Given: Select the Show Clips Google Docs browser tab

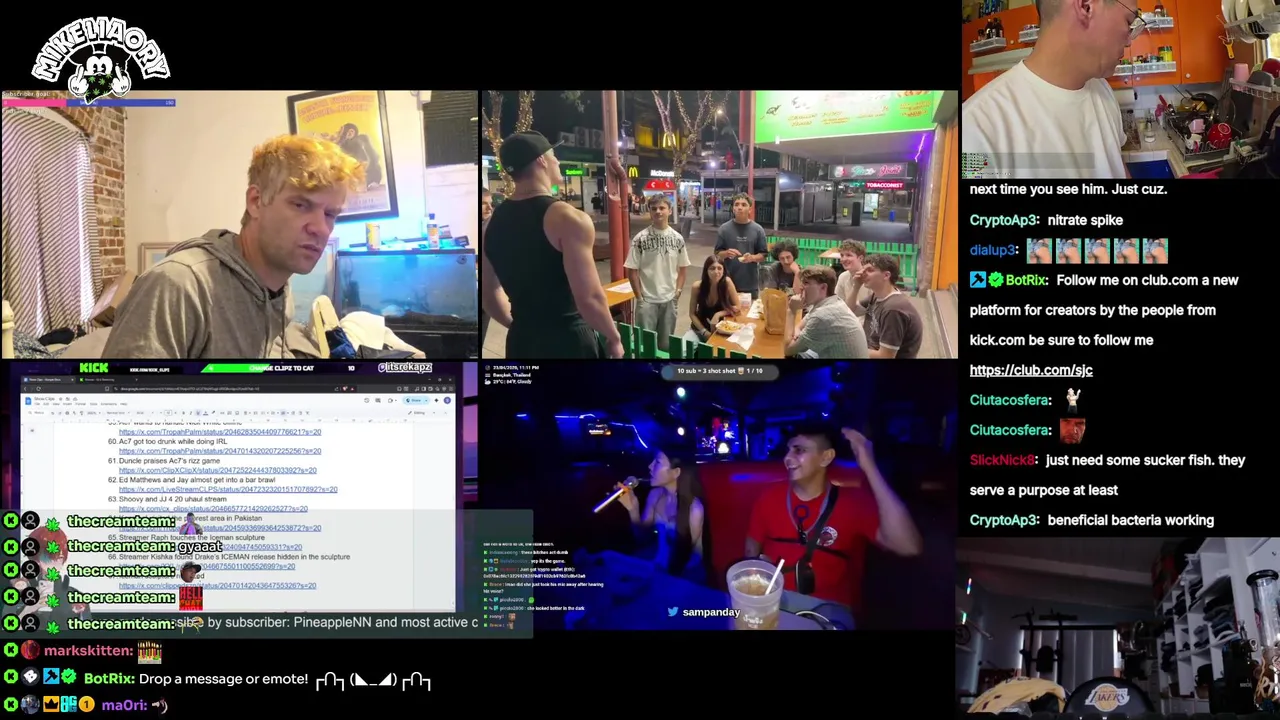Looking at the screenshot, I should [x=50, y=380].
